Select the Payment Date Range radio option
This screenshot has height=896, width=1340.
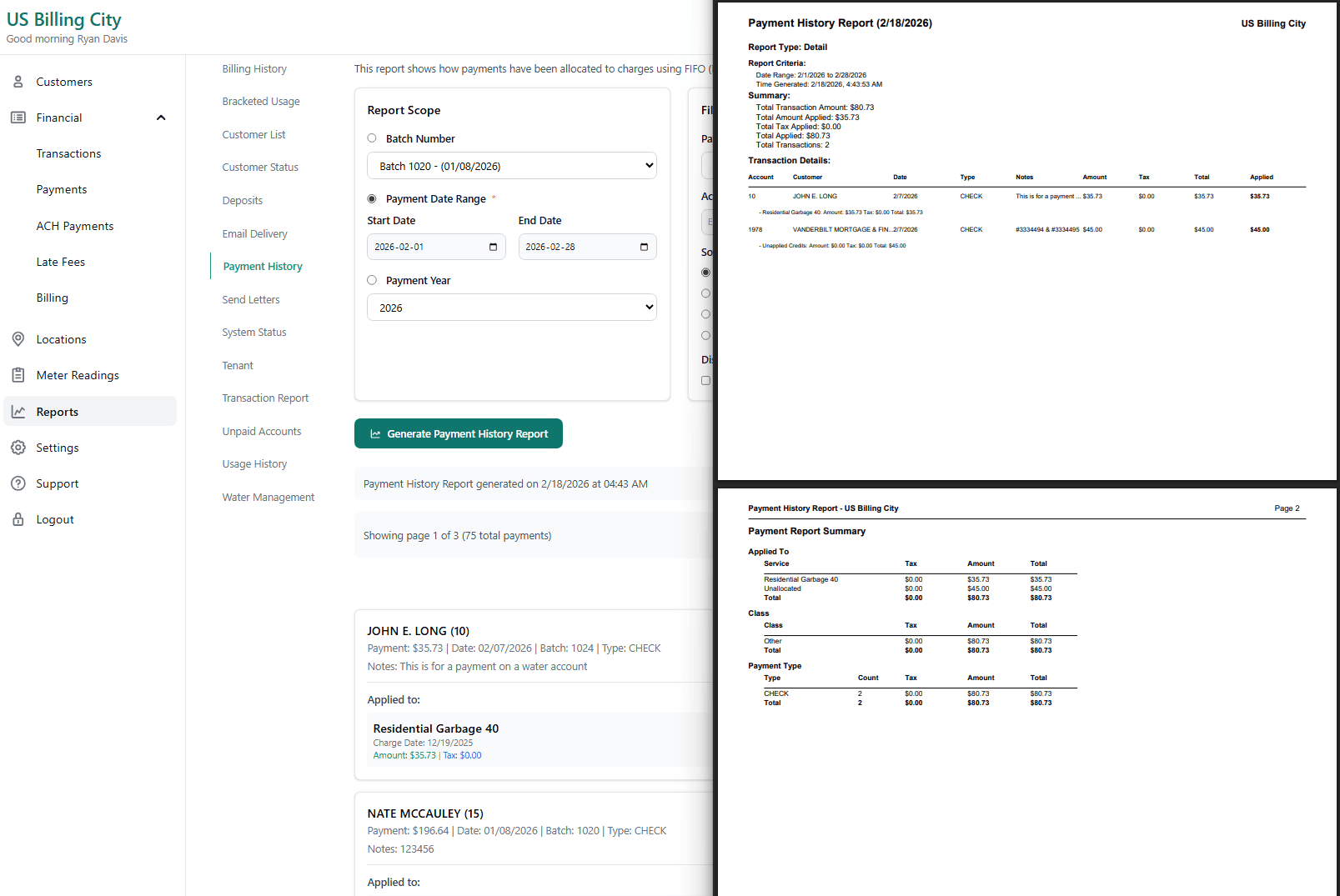click(x=372, y=198)
